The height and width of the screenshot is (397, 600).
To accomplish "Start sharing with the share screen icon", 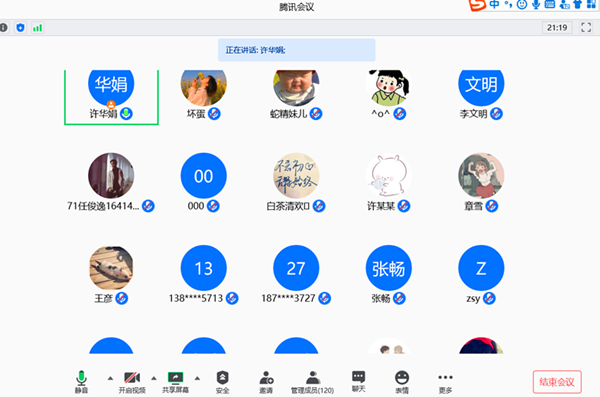I will point(176,378).
